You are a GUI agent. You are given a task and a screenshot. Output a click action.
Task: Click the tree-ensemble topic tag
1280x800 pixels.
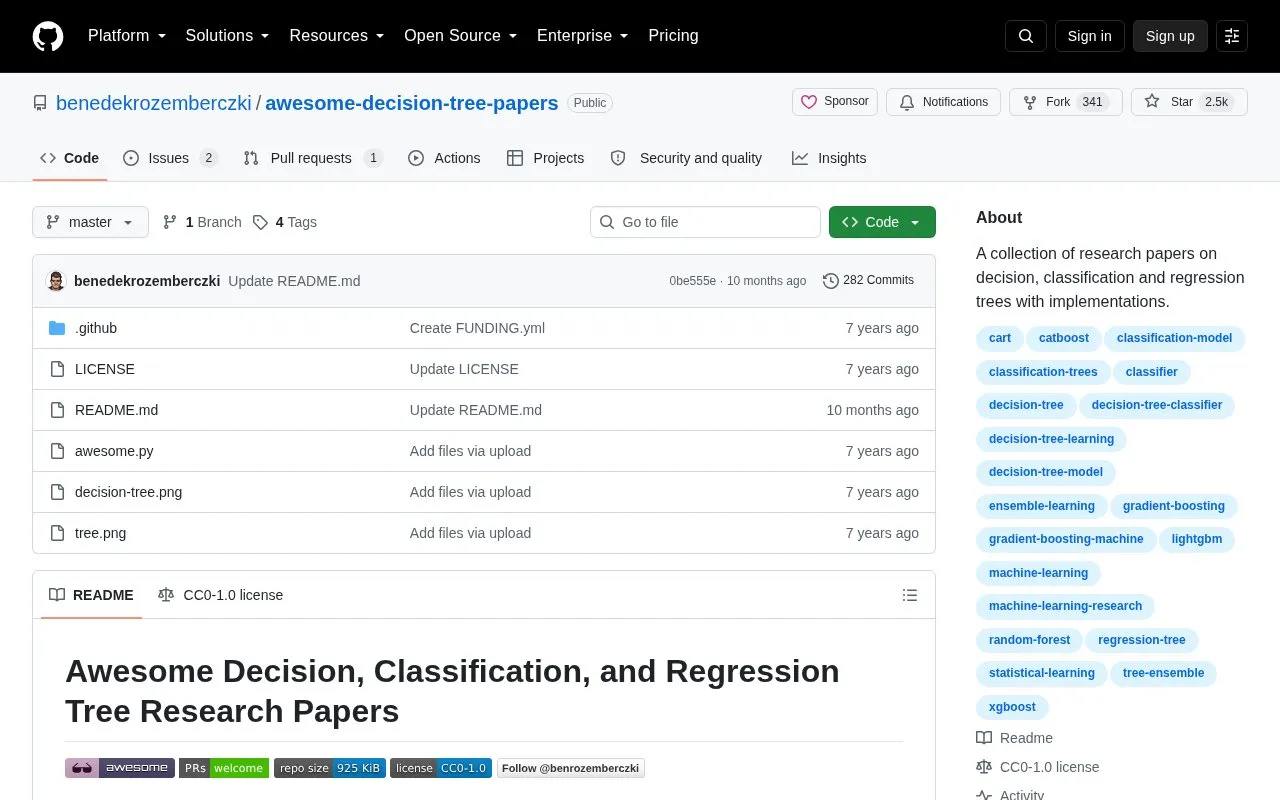pyautogui.click(x=1163, y=673)
